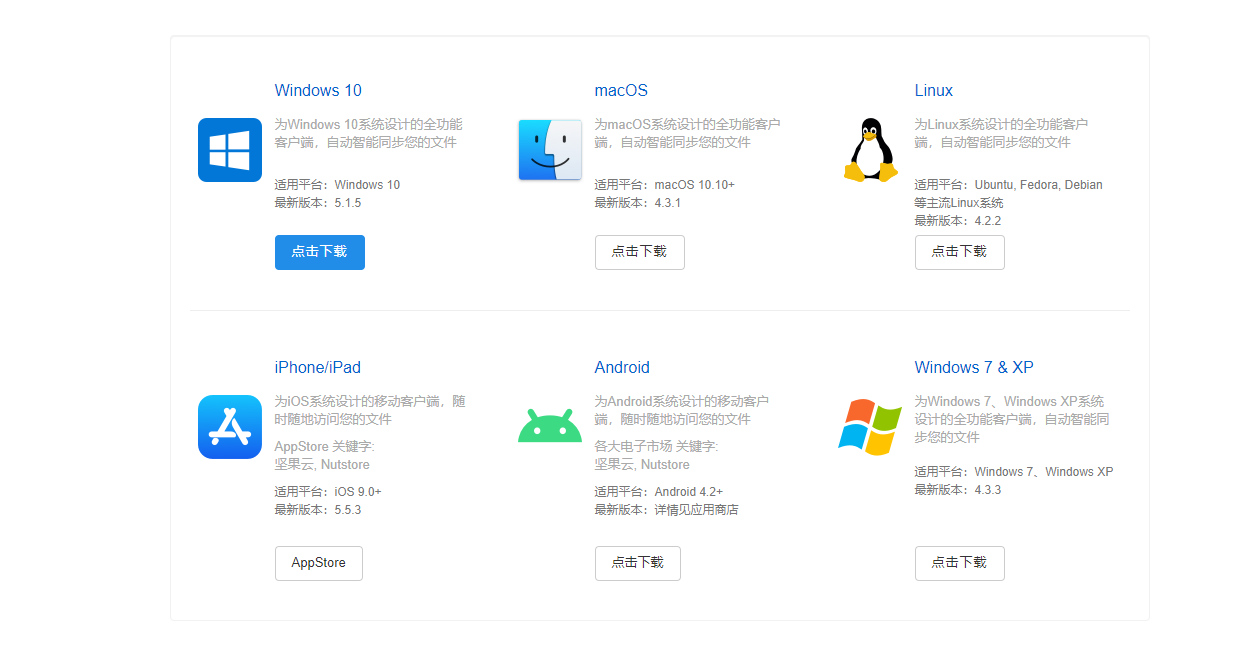This screenshot has width=1234, height=659.
Task: Download the Android client via its 点击下载 button
Action: click(x=638, y=563)
